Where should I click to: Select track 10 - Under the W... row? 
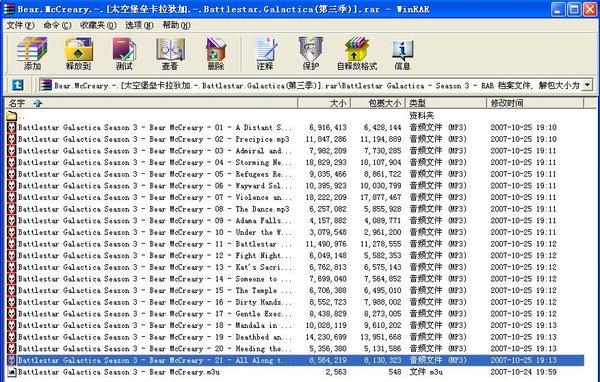[295, 232]
